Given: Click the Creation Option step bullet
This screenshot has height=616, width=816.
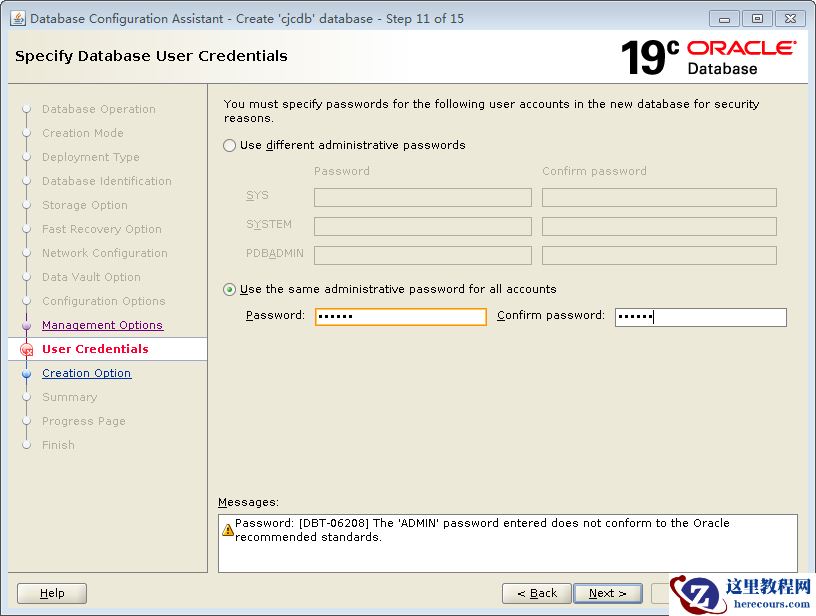Looking at the screenshot, I should click(x=27, y=374).
